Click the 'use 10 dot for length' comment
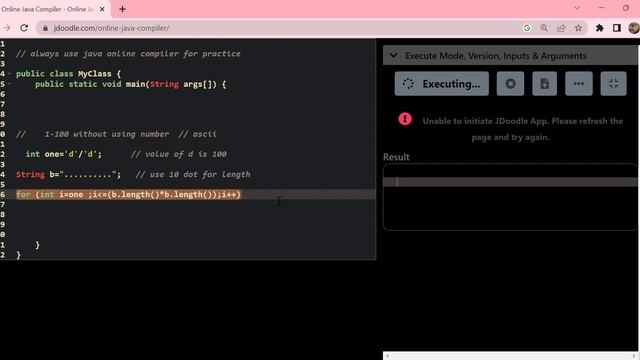640x360 pixels. [x=193, y=175]
